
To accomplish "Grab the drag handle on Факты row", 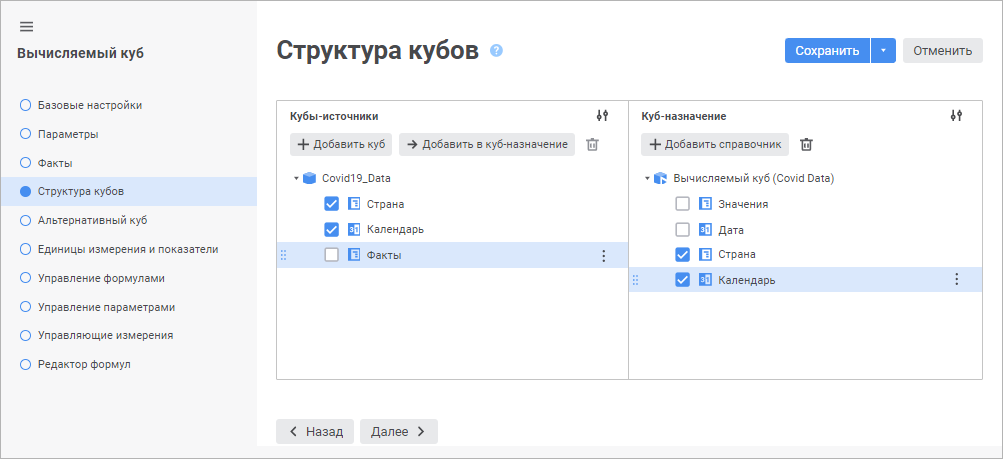I will click(x=283, y=256).
